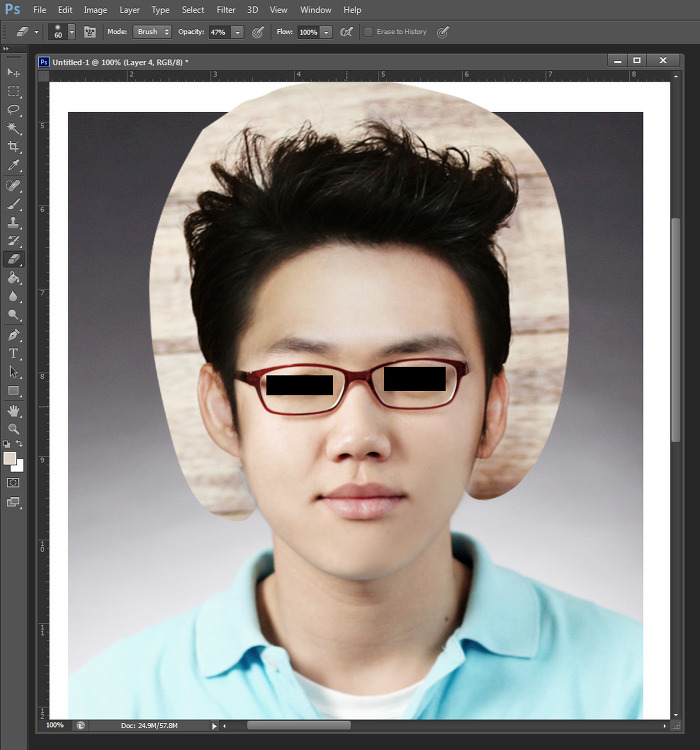Click the zoom percentage field in status bar
700x750 pixels.
point(55,725)
